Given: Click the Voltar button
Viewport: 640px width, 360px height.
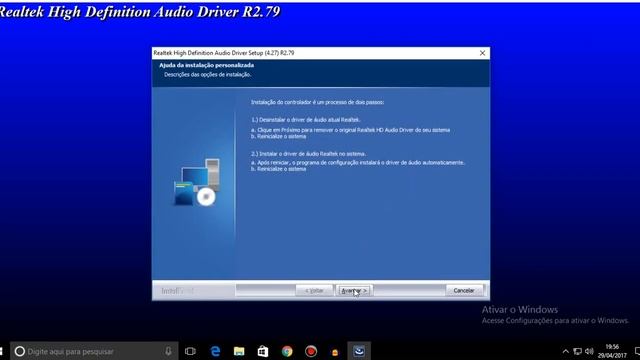Looking at the screenshot, I should 314,291.
